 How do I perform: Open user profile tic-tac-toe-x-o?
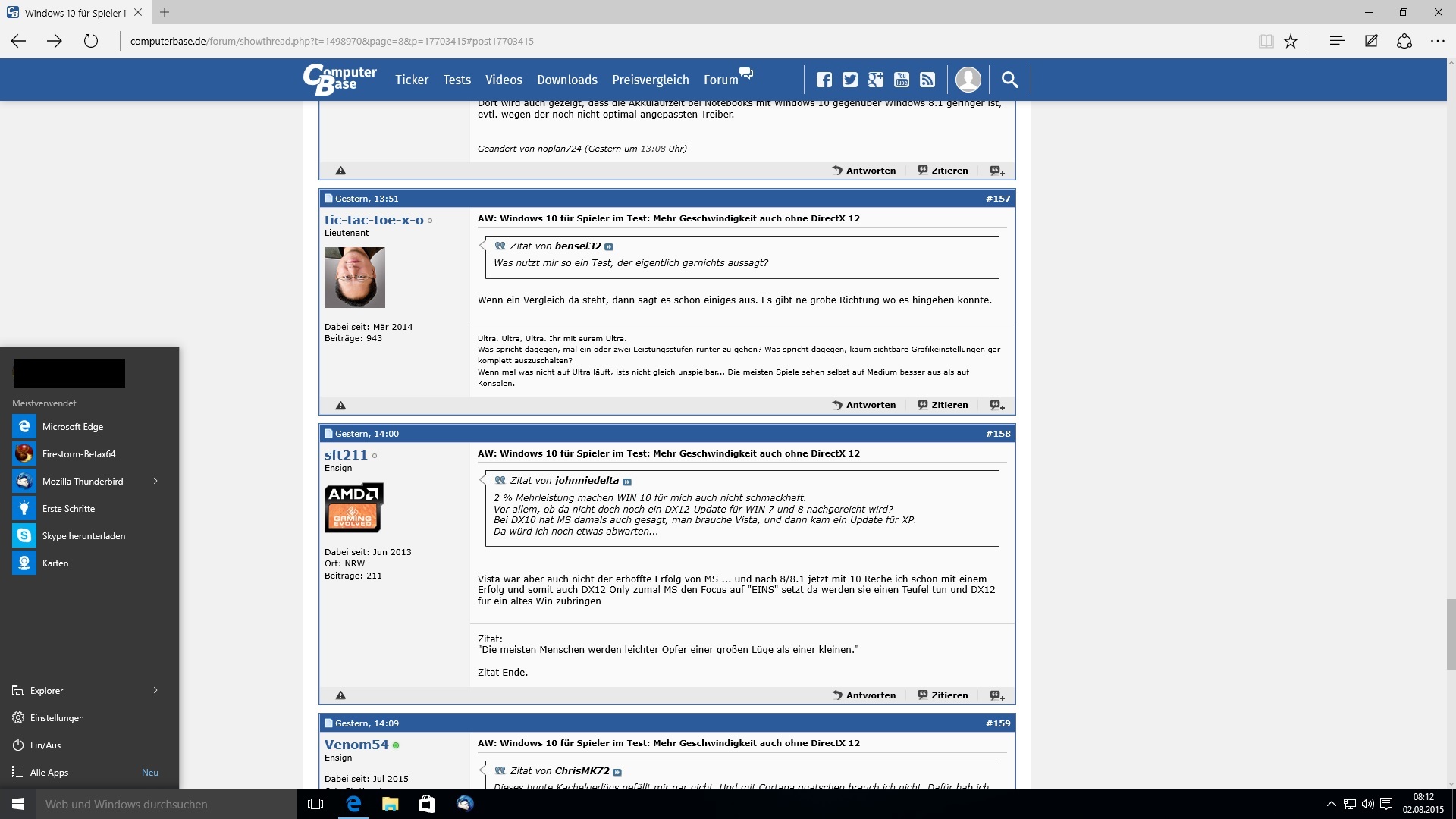pyautogui.click(x=374, y=220)
